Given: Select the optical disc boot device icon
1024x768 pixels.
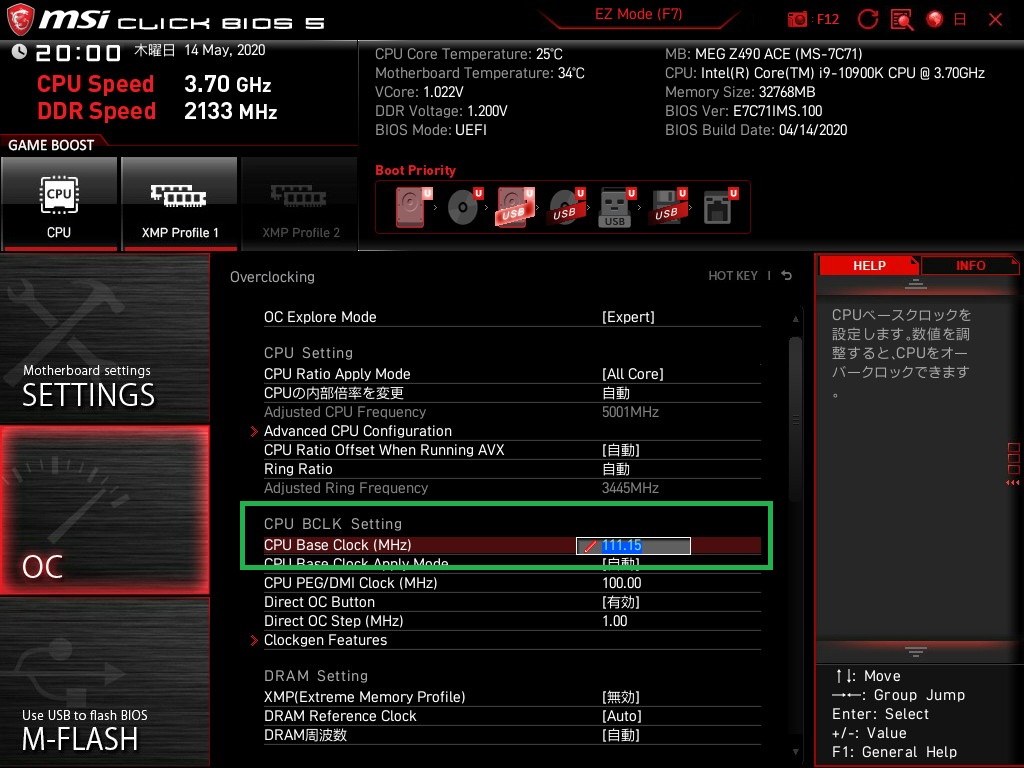Looking at the screenshot, I should point(465,207).
